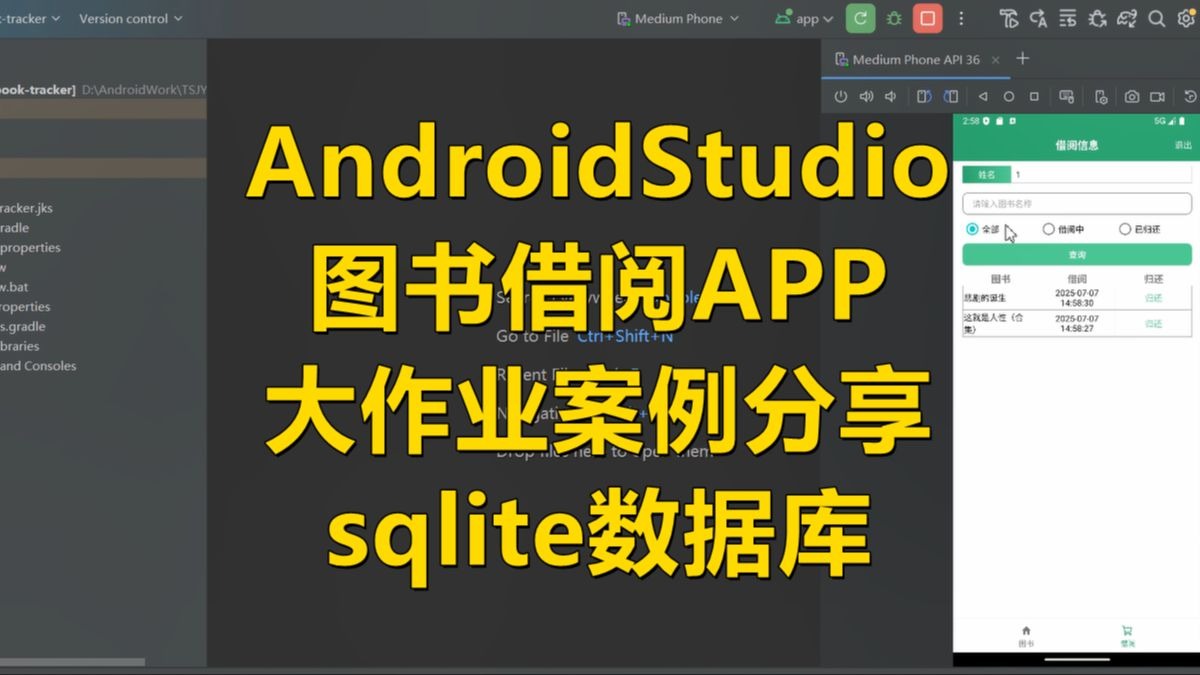Open the 图书 tab at bottom of app

(1026, 634)
